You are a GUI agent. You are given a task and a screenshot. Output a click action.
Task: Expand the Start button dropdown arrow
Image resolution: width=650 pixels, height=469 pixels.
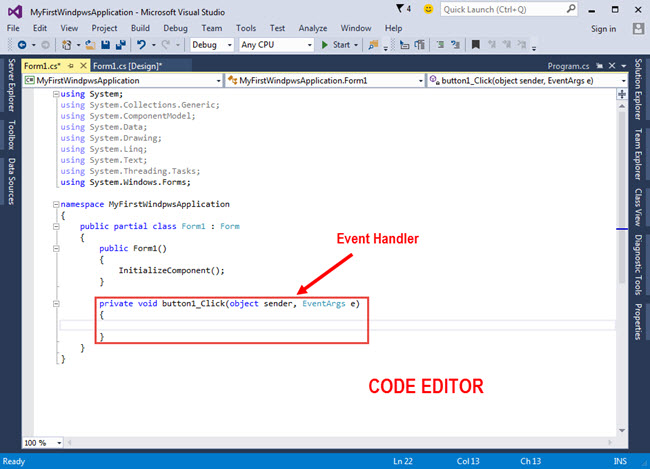pyautogui.click(x=356, y=45)
